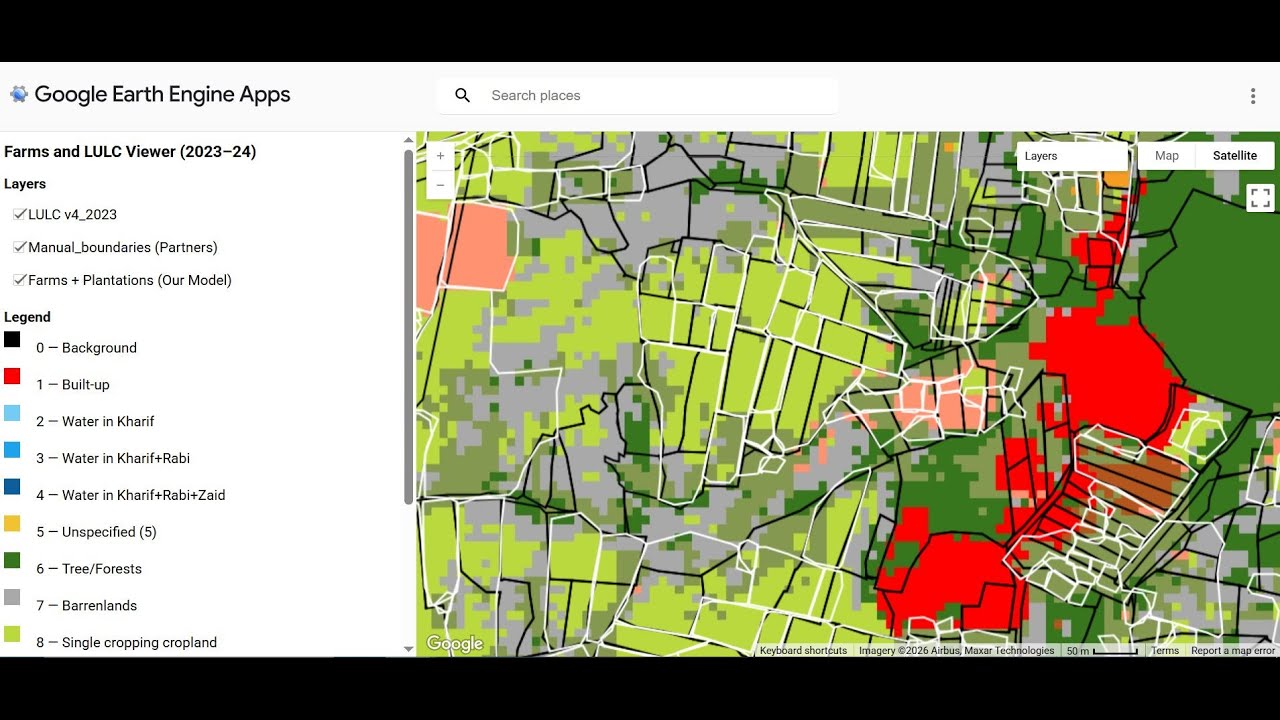The width and height of the screenshot is (1280, 720).
Task: Click the '6 — Tree/Forests' legend label
Action: [x=89, y=569]
